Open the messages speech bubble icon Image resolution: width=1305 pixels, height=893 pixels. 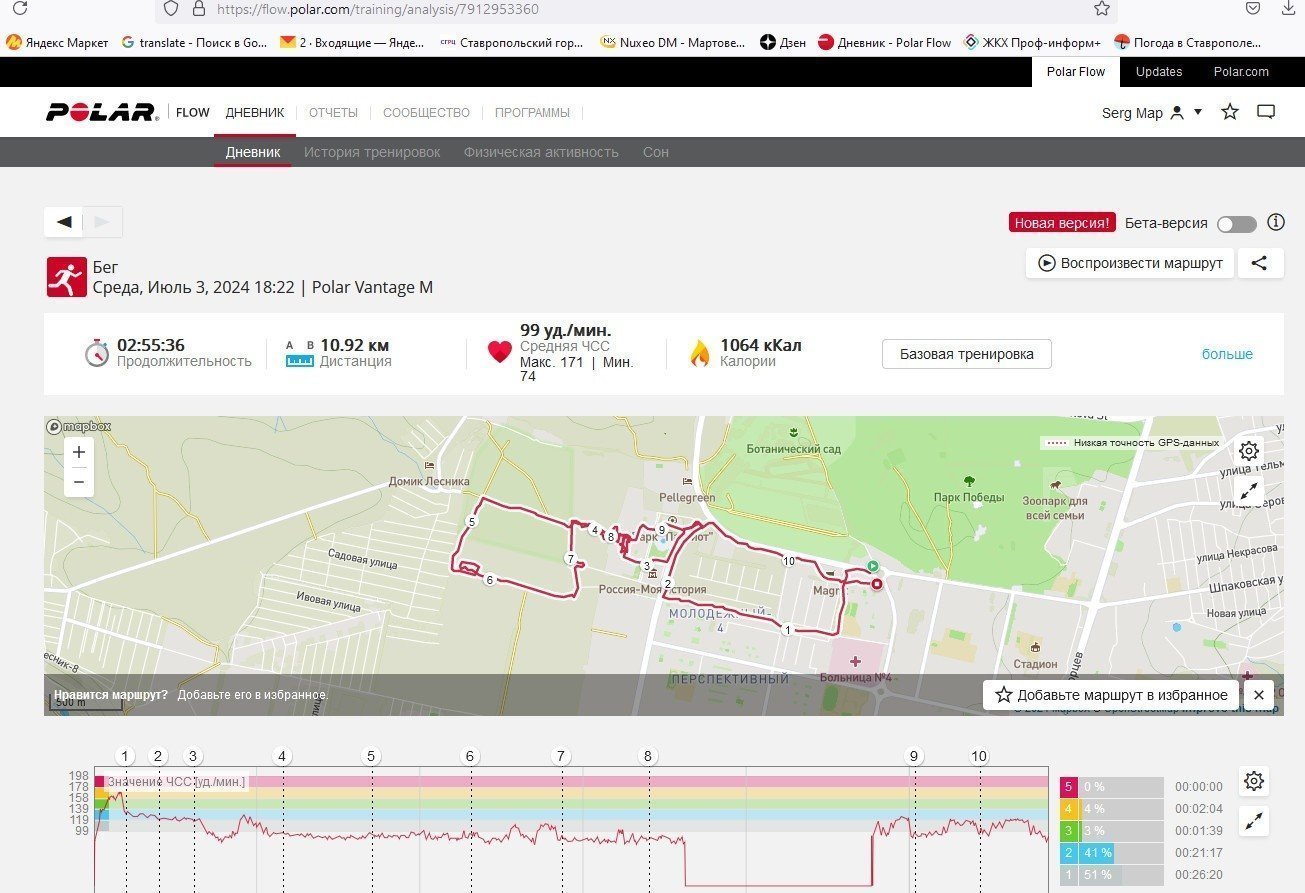1266,112
